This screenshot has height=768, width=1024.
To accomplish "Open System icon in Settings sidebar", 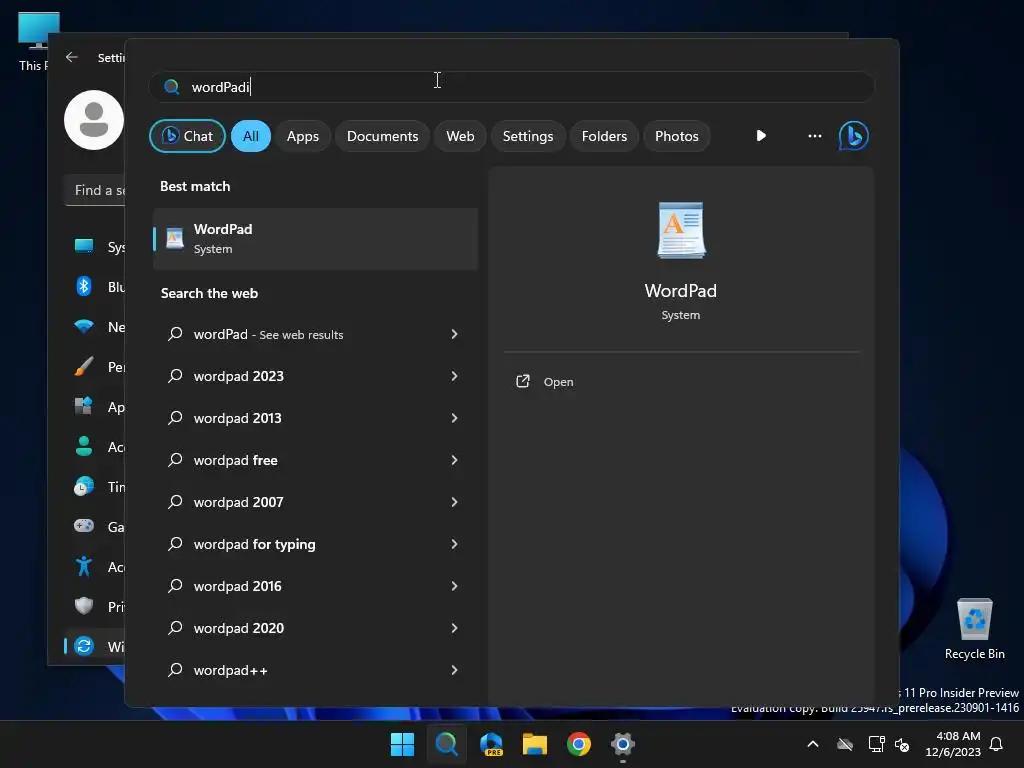I will tap(84, 246).
